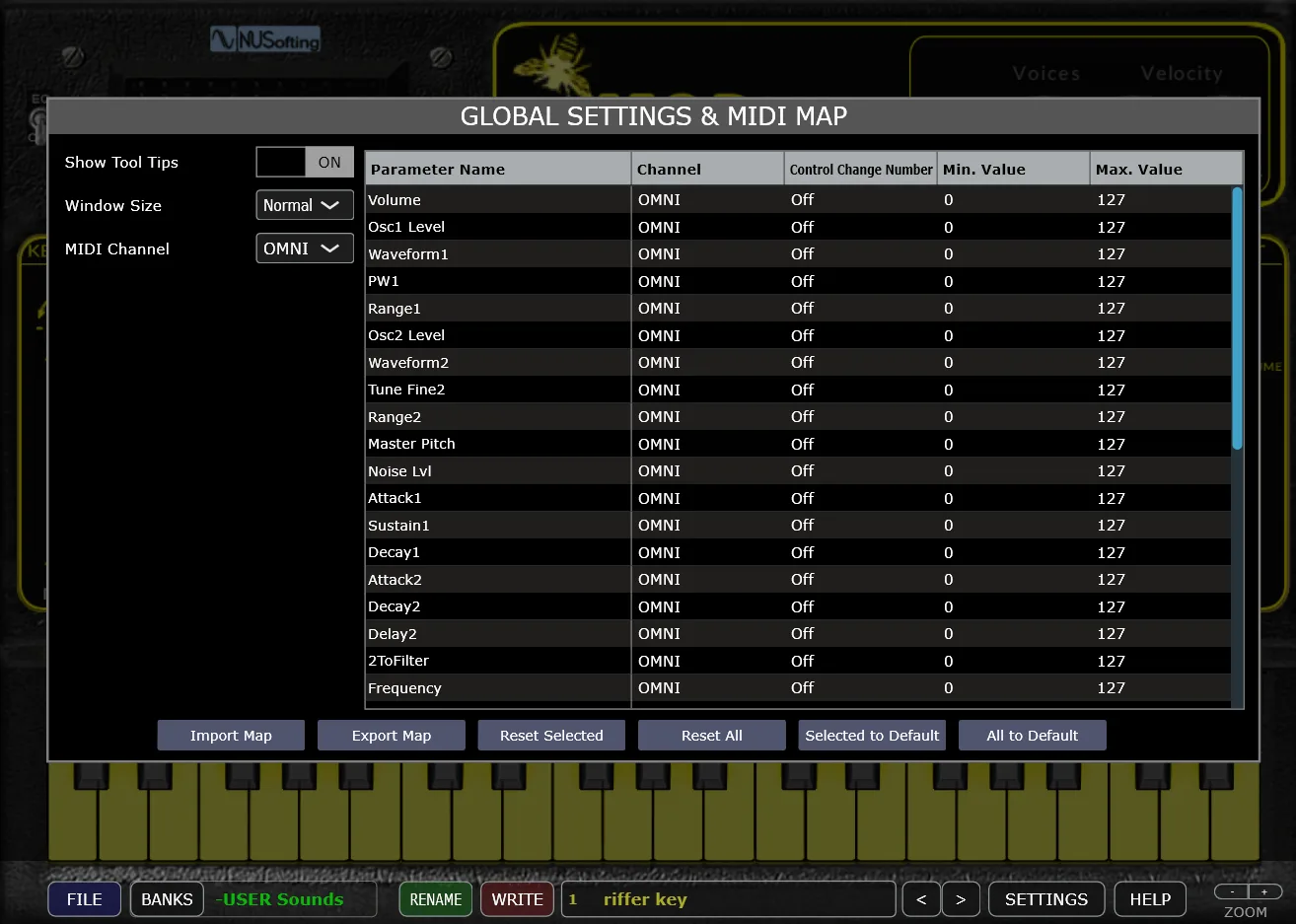This screenshot has width=1296, height=924.
Task: Click the NUSofting logo
Action: point(265,39)
